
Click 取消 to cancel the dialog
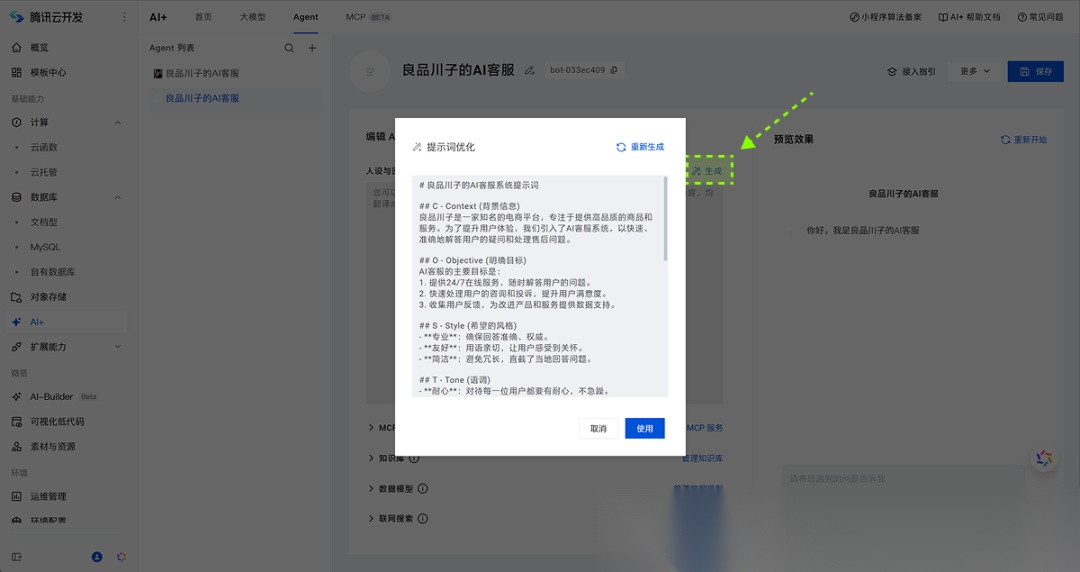599,429
